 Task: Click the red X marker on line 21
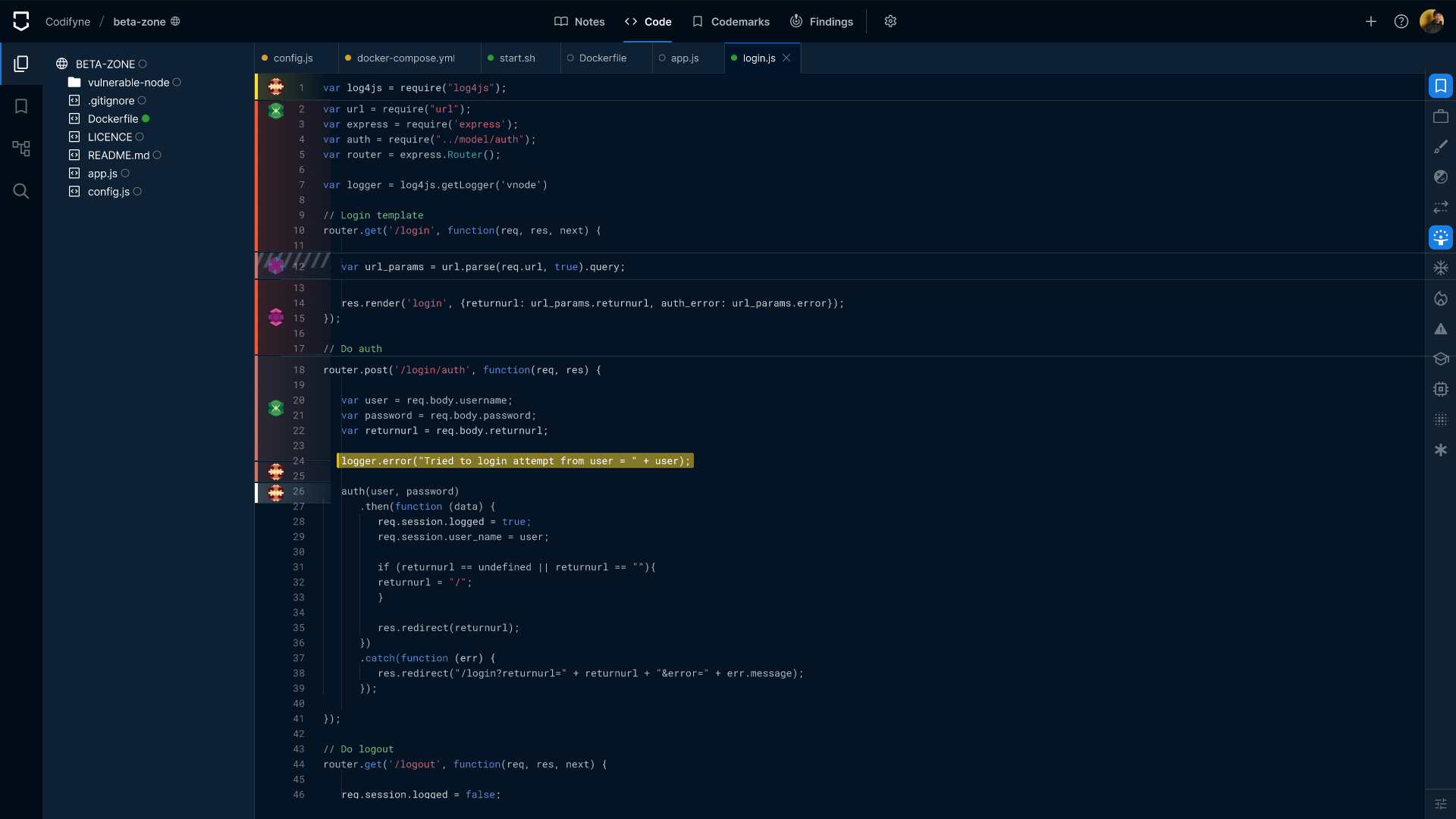click(x=276, y=408)
